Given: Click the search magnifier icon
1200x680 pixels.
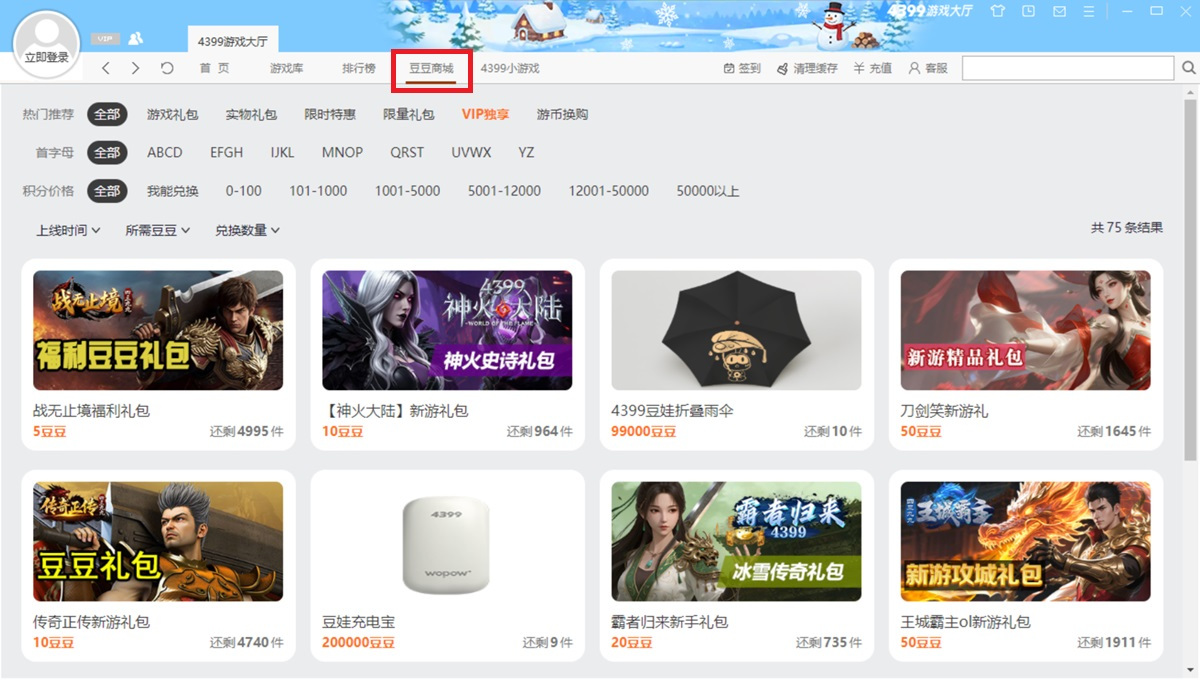Looking at the screenshot, I should [x=1188, y=68].
